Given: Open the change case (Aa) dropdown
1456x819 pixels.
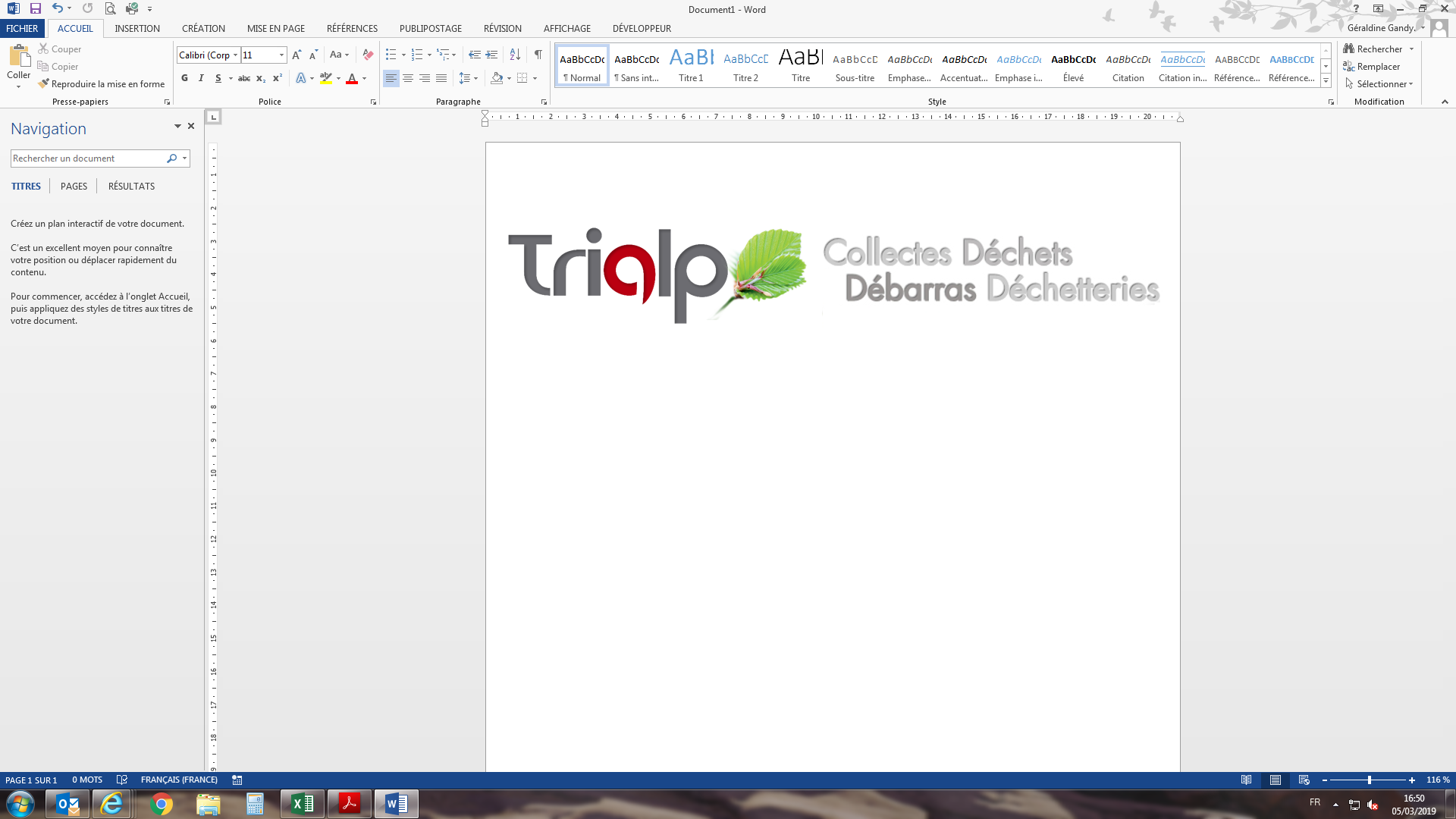Looking at the screenshot, I should (339, 55).
